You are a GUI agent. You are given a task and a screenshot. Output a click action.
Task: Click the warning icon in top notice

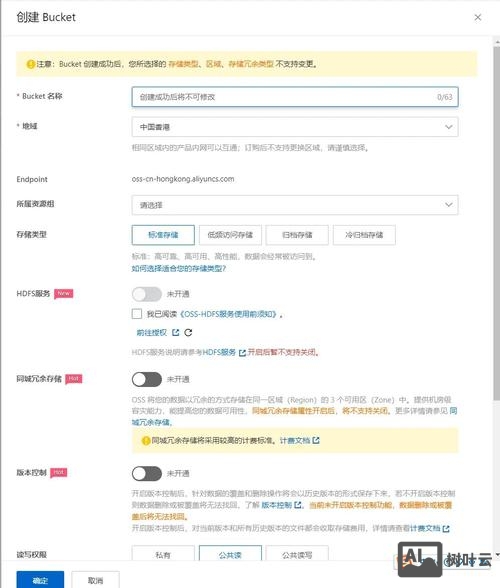pyautogui.click(x=31, y=64)
